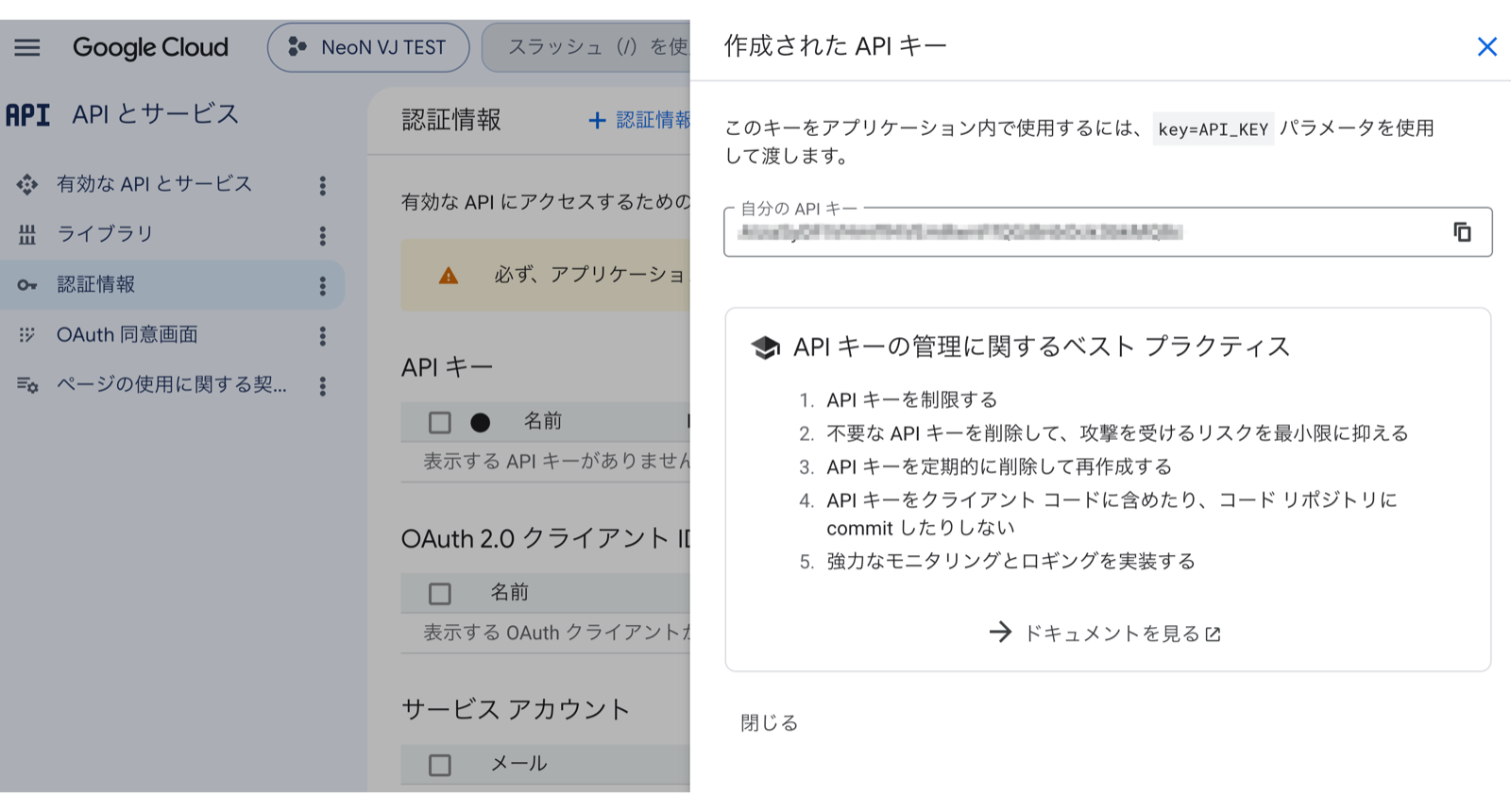Click the ライブラリ library icon
The height and width of the screenshot is (812, 1511).
tap(27, 234)
